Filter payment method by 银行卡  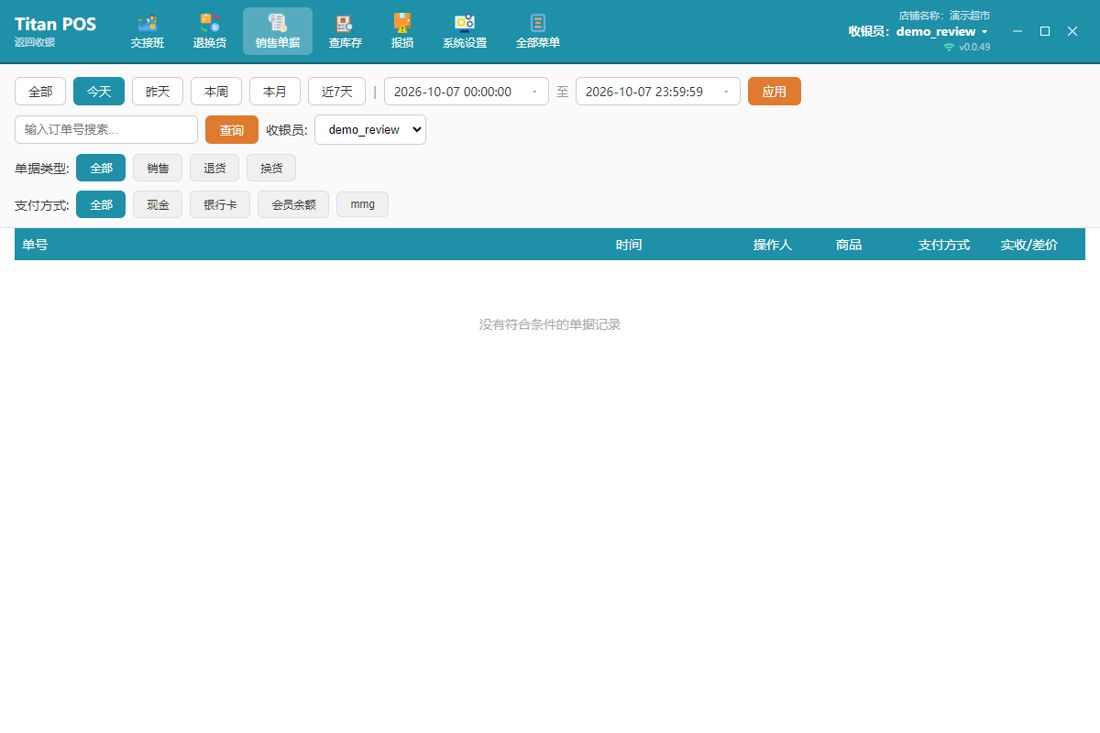(x=220, y=204)
